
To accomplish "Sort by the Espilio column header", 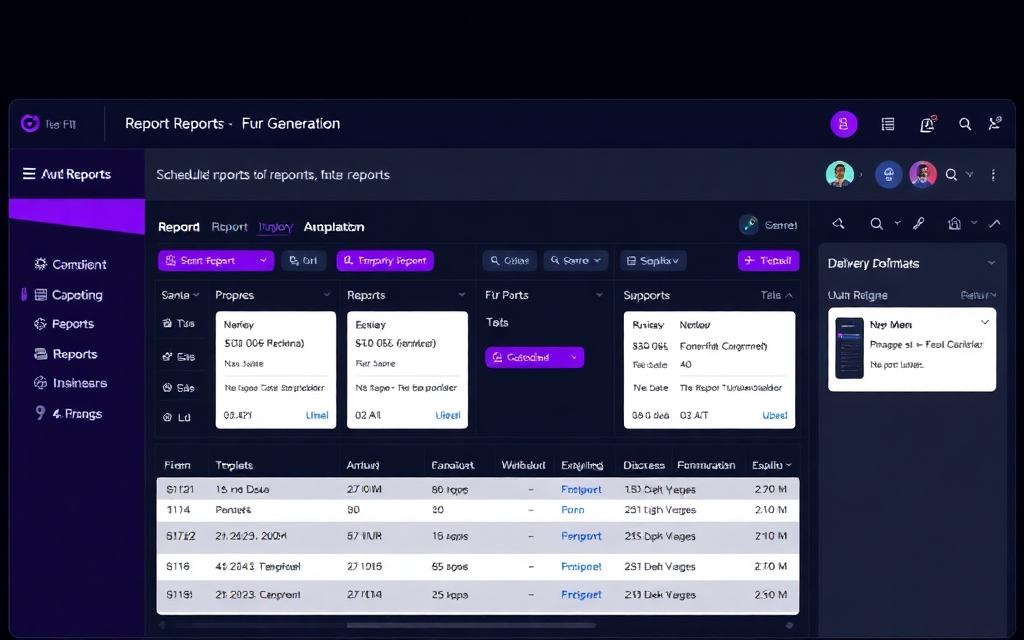I will point(771,465).
